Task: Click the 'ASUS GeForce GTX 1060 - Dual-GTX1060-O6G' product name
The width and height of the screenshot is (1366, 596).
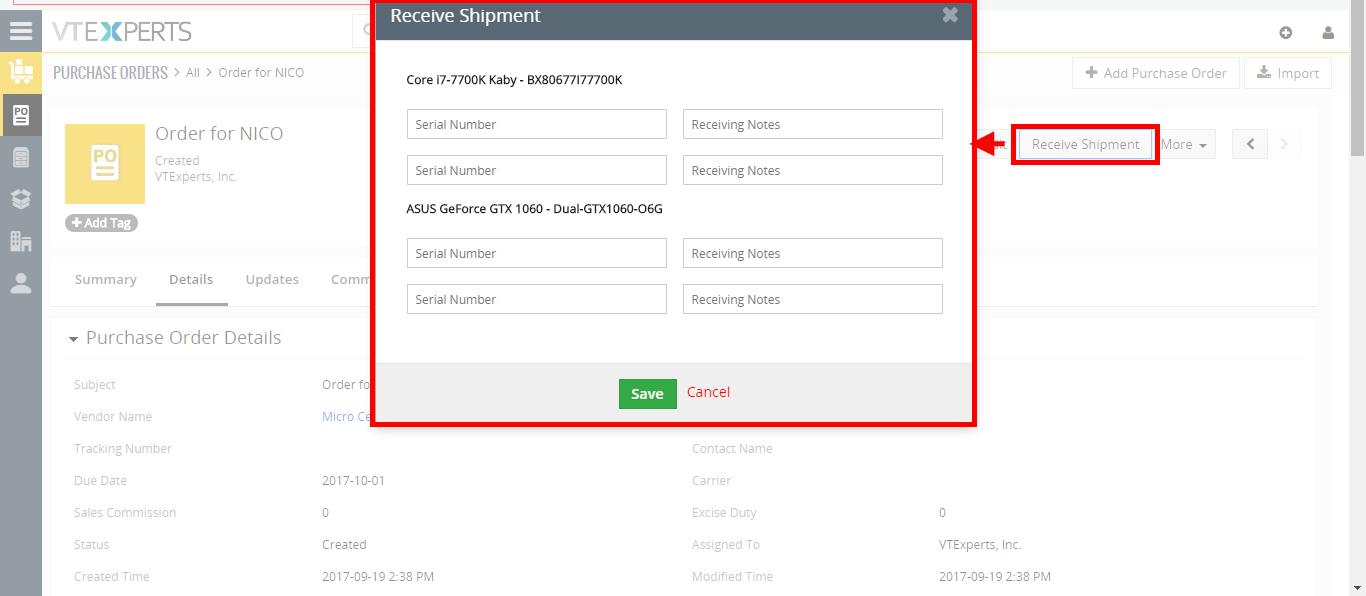Action: coord(535,209)
